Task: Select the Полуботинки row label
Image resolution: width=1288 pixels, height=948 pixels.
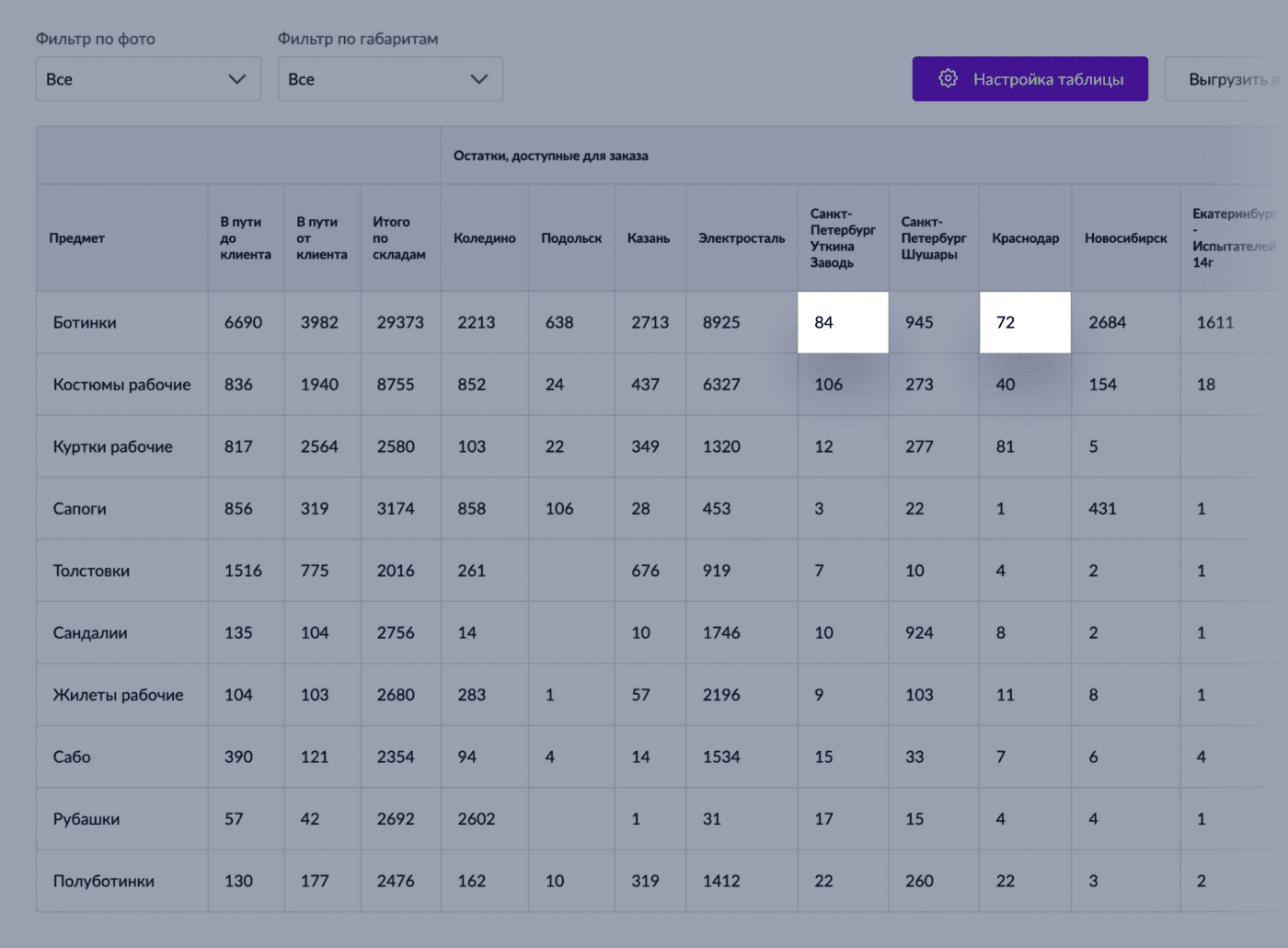Action: 103,881
